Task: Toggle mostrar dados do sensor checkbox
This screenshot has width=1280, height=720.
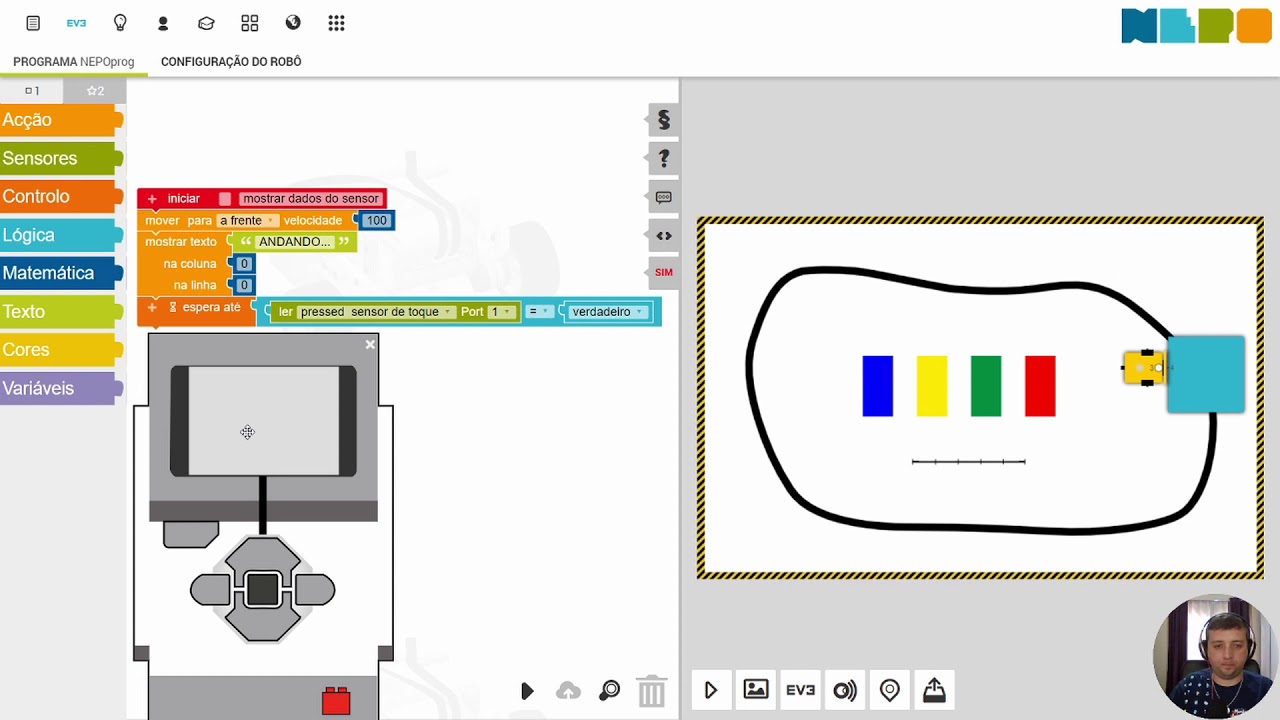Action: coord(225,199)
